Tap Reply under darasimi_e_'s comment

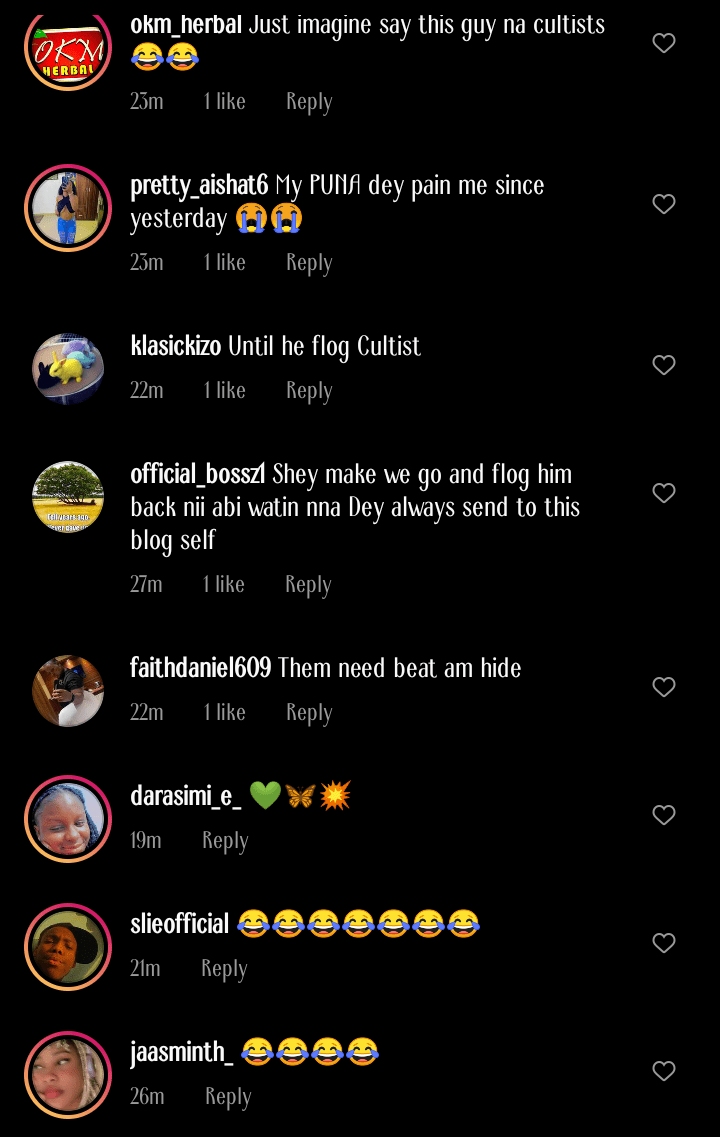(225, 841)
